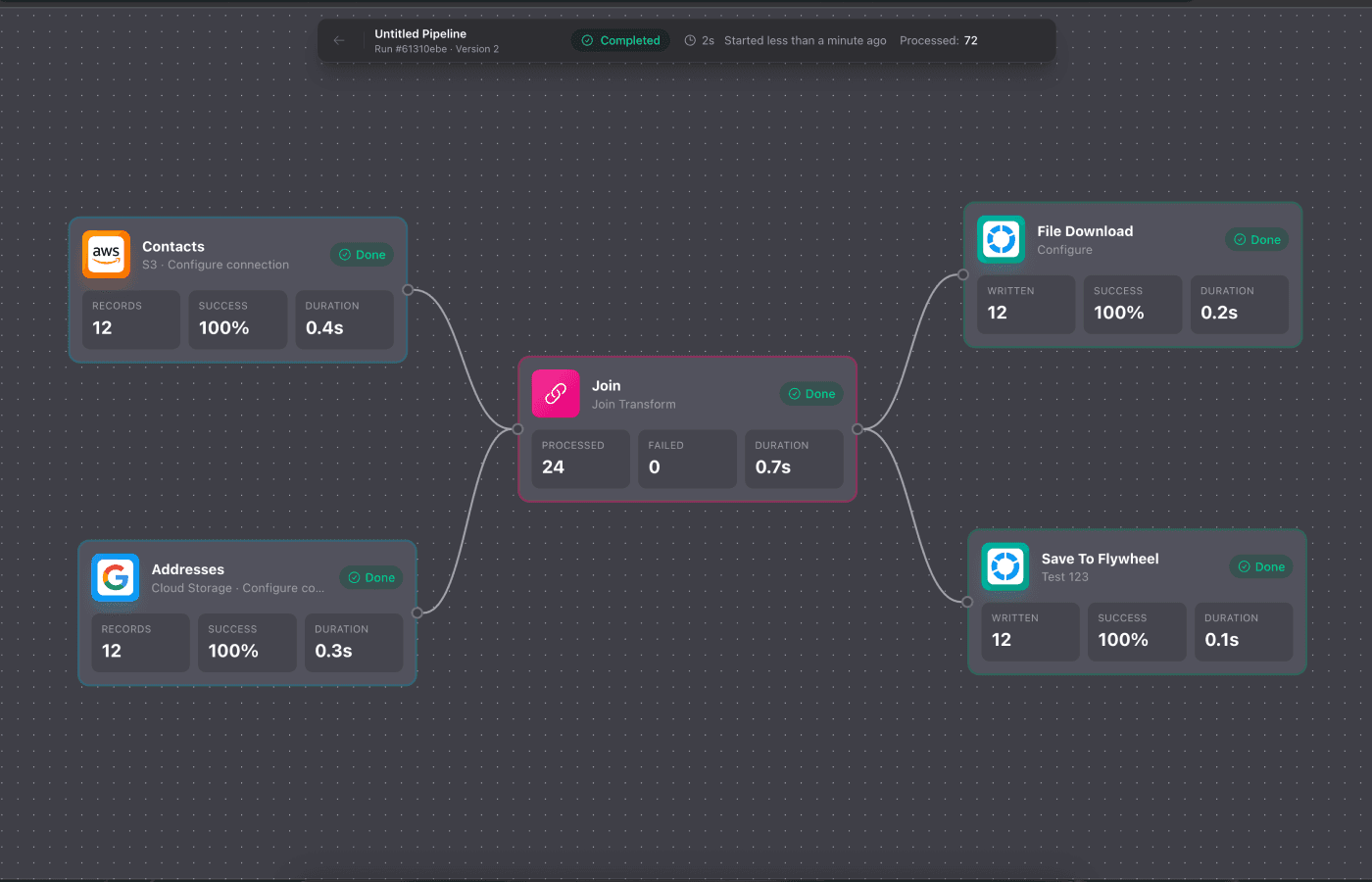Screen dimensions: 1372x882
Task: Click the Completed status button
Action: (619, 40)
